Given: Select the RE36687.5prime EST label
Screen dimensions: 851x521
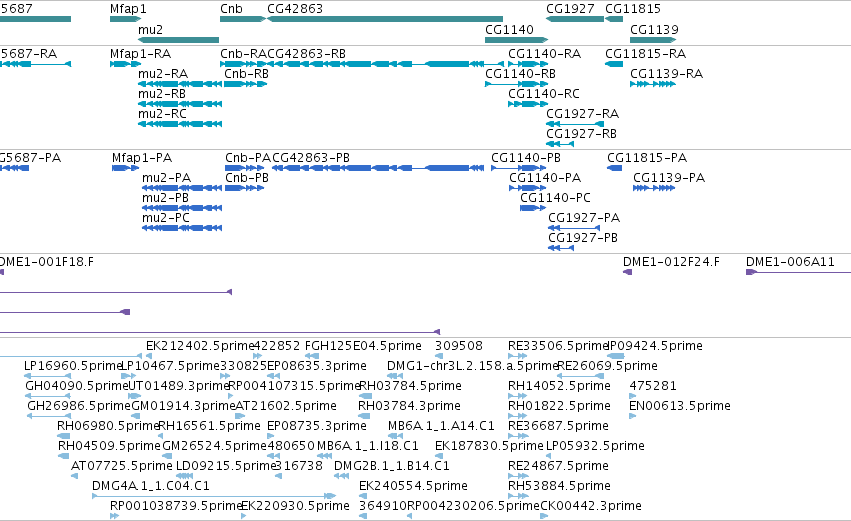Looking at the screenshot, I should (x=558, y=427).
